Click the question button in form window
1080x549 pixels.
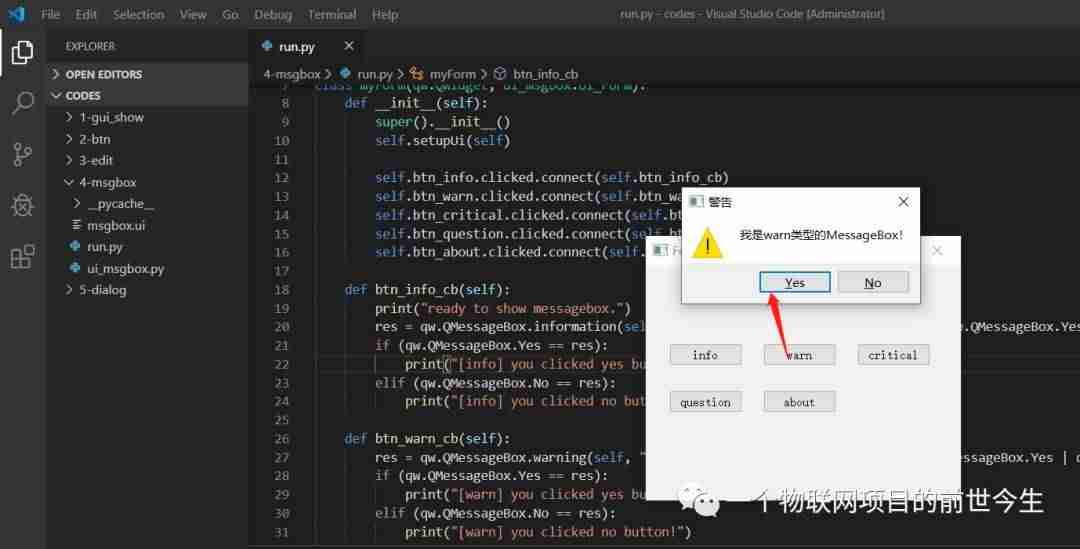tap(705, 402)
